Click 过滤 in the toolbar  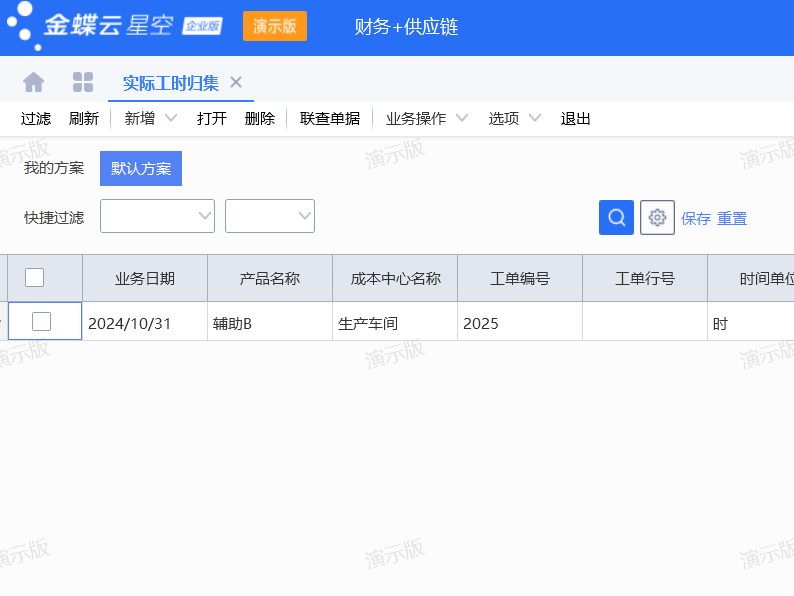click(x=36, y=118)
